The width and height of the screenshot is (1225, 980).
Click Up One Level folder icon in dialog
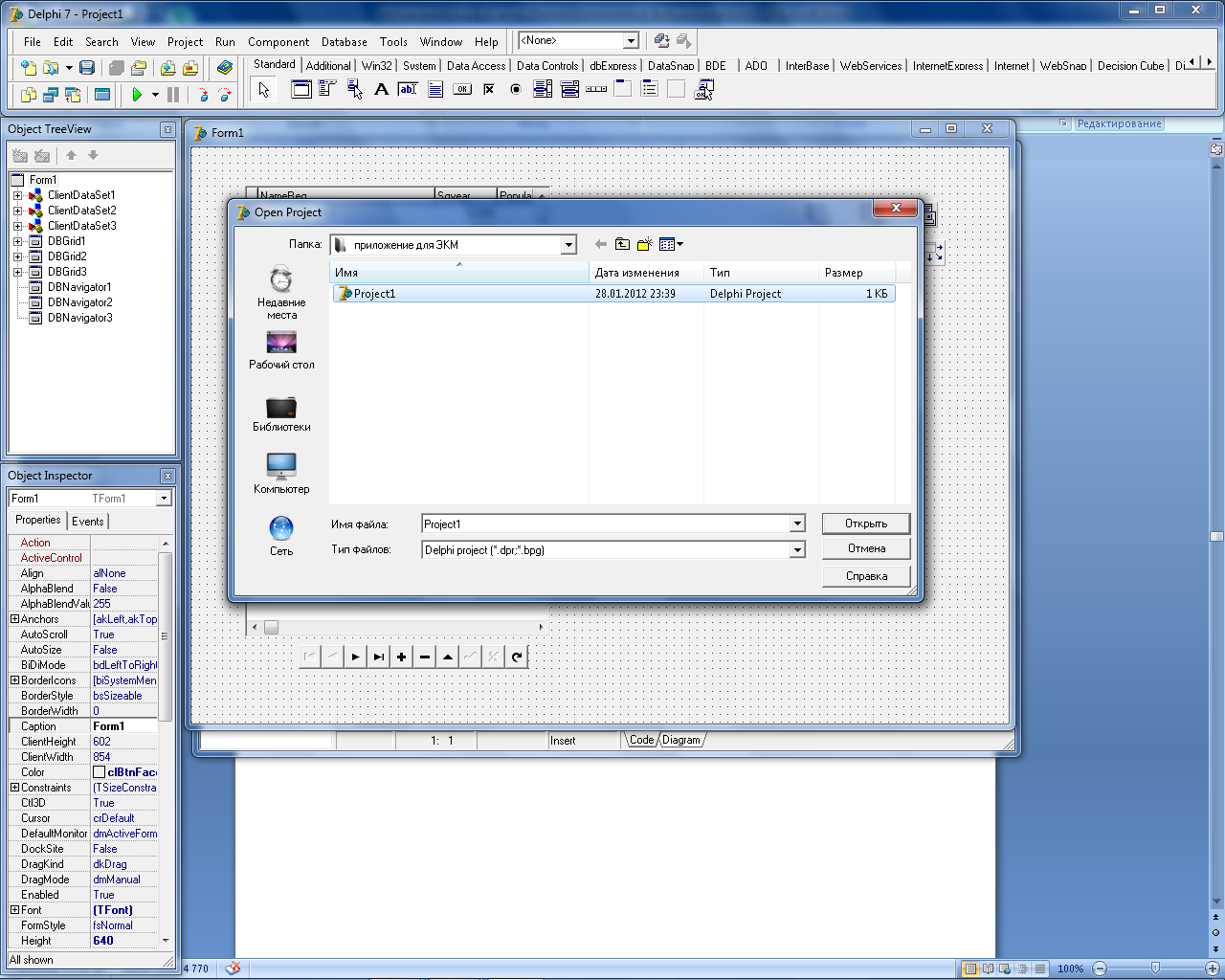623,244
